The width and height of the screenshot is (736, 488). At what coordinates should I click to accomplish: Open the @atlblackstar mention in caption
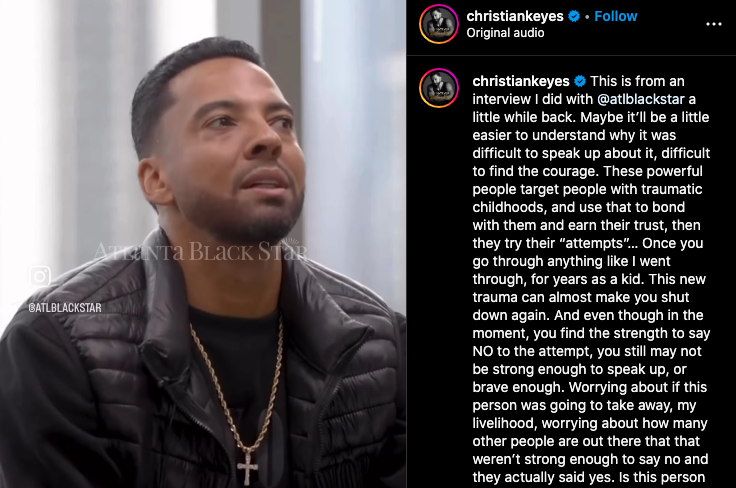pyautogui.click(x=641, y=99)
